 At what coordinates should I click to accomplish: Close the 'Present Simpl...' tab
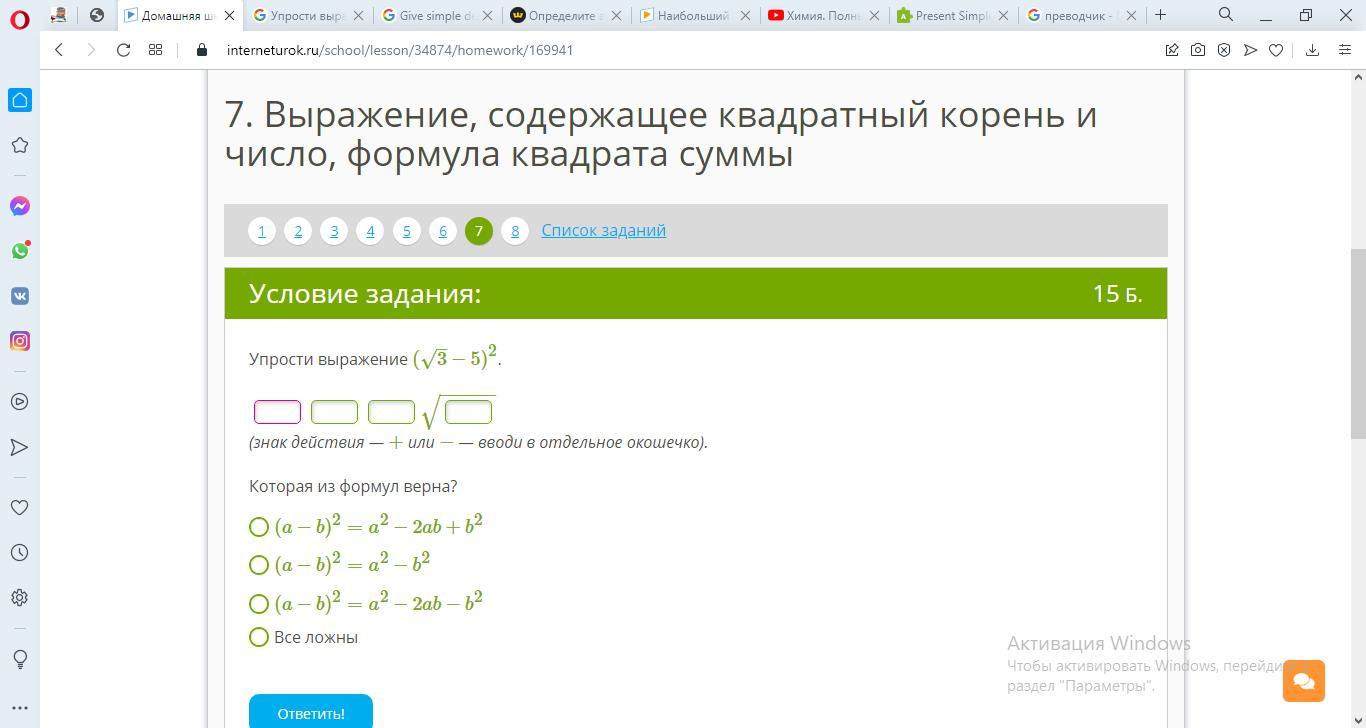point(1003,15)
